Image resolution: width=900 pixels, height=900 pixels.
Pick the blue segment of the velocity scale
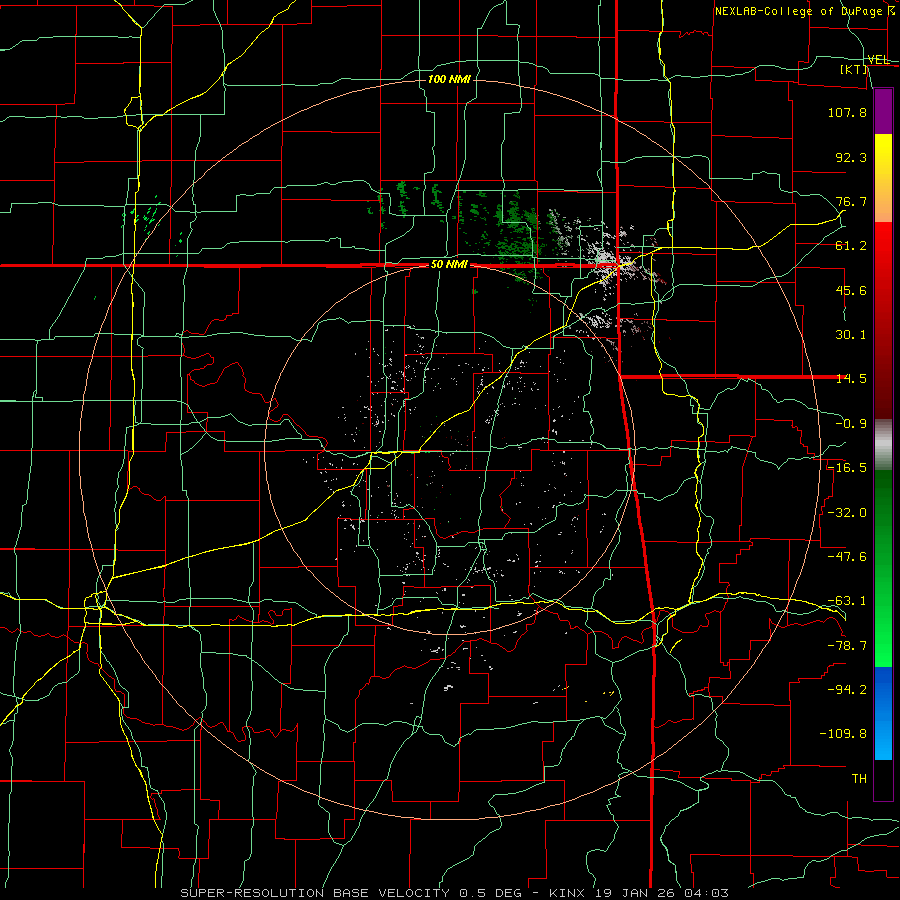[x=883, y=713]
